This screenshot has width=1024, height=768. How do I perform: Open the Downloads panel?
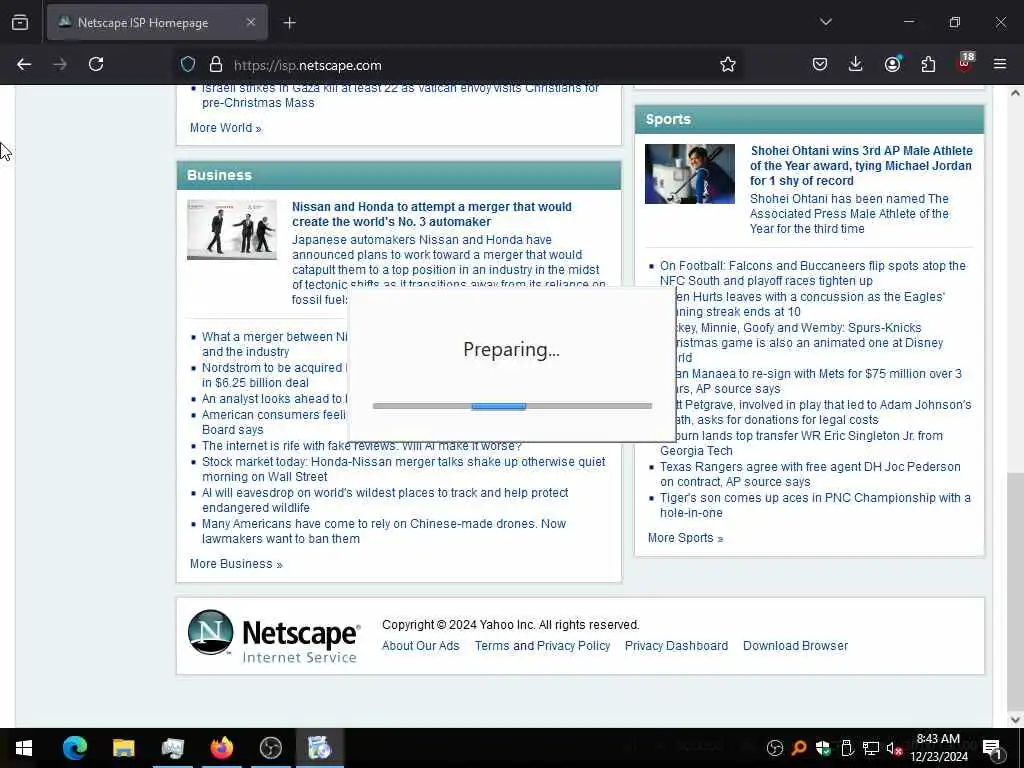pos(856,64)
